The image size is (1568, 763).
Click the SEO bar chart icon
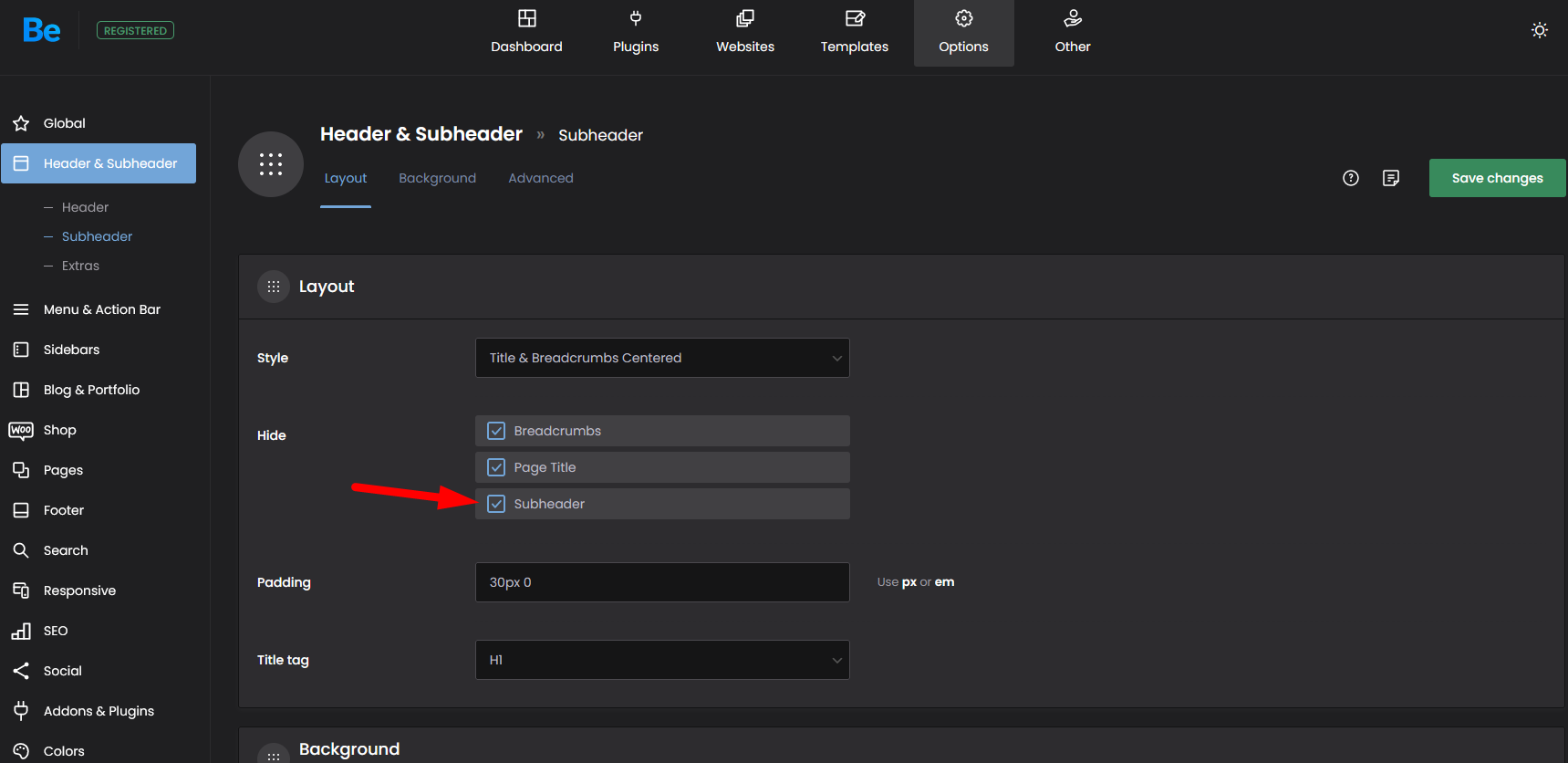[21, 631]
